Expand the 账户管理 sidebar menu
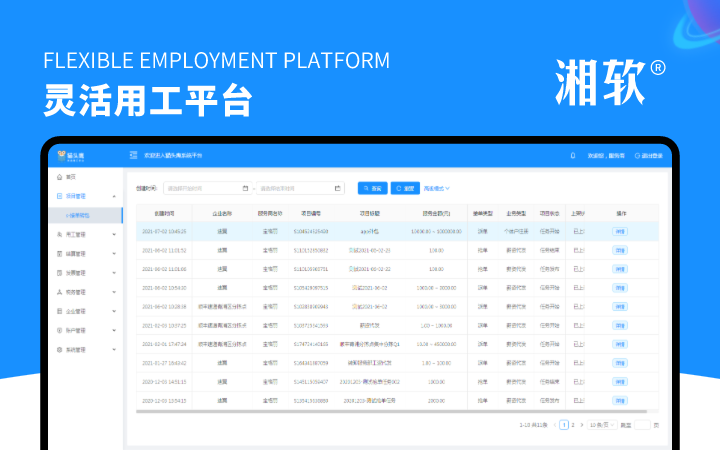Image resolution: width=720 pixels, height=450 pixels. [114, 330]
